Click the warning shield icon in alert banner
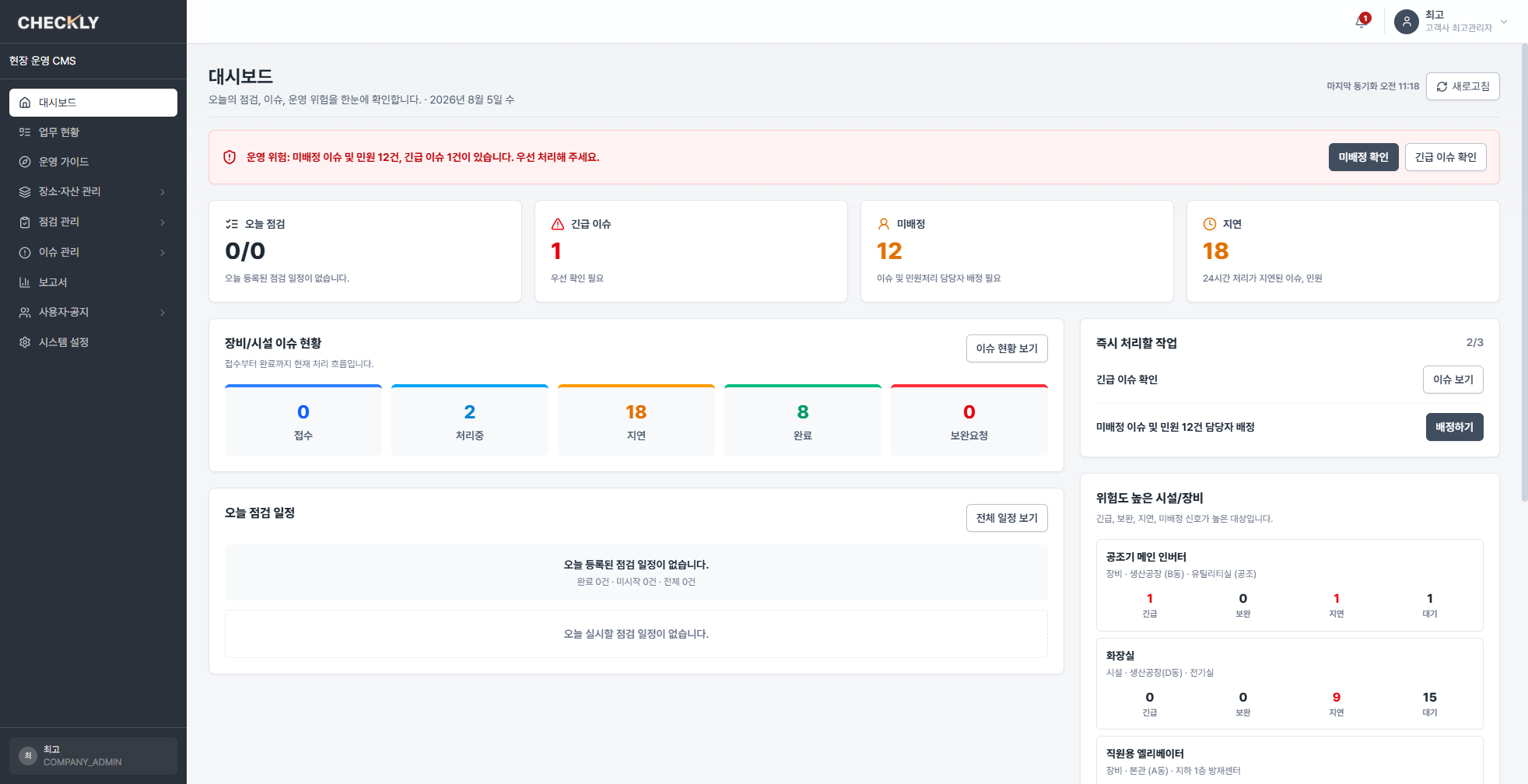 [230, 157]
